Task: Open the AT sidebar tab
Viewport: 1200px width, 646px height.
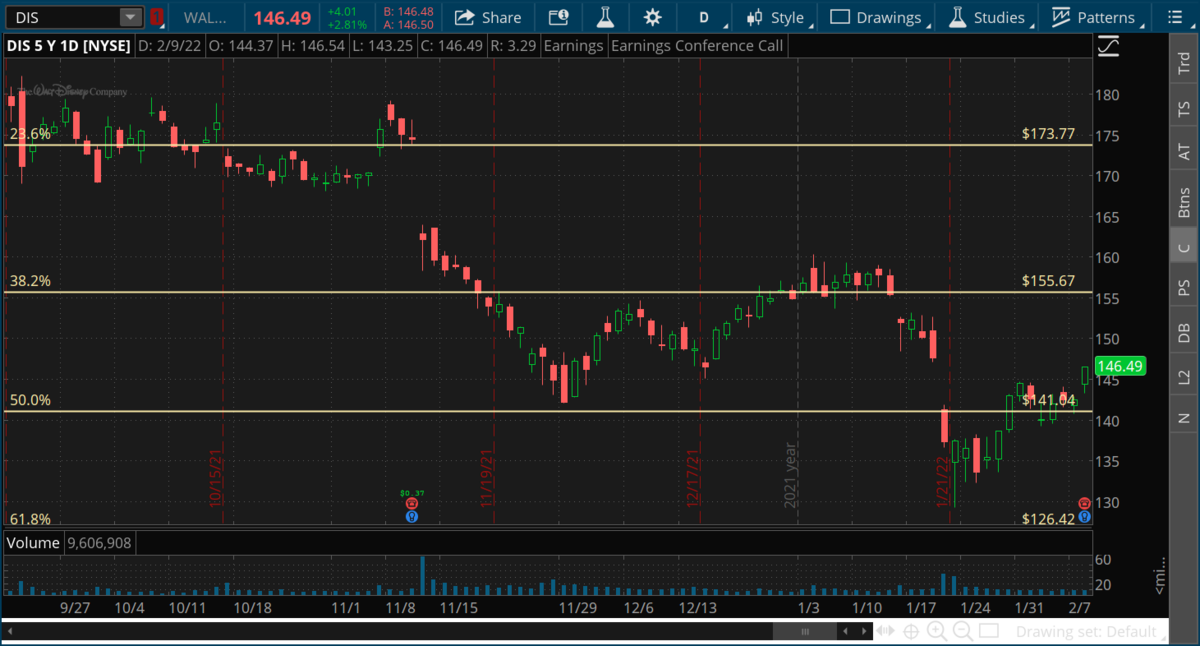Action: [1184, 151]
